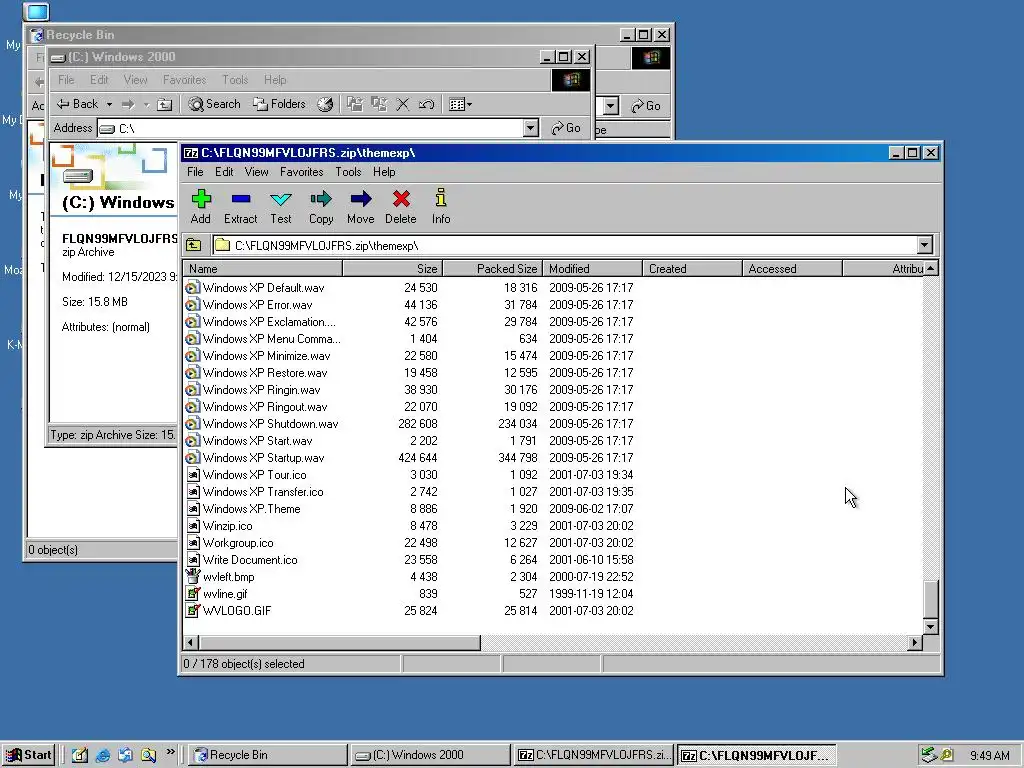Open the Favorites menu in 7-Zip
The image size is (1024, 768).
pos(302,172)
